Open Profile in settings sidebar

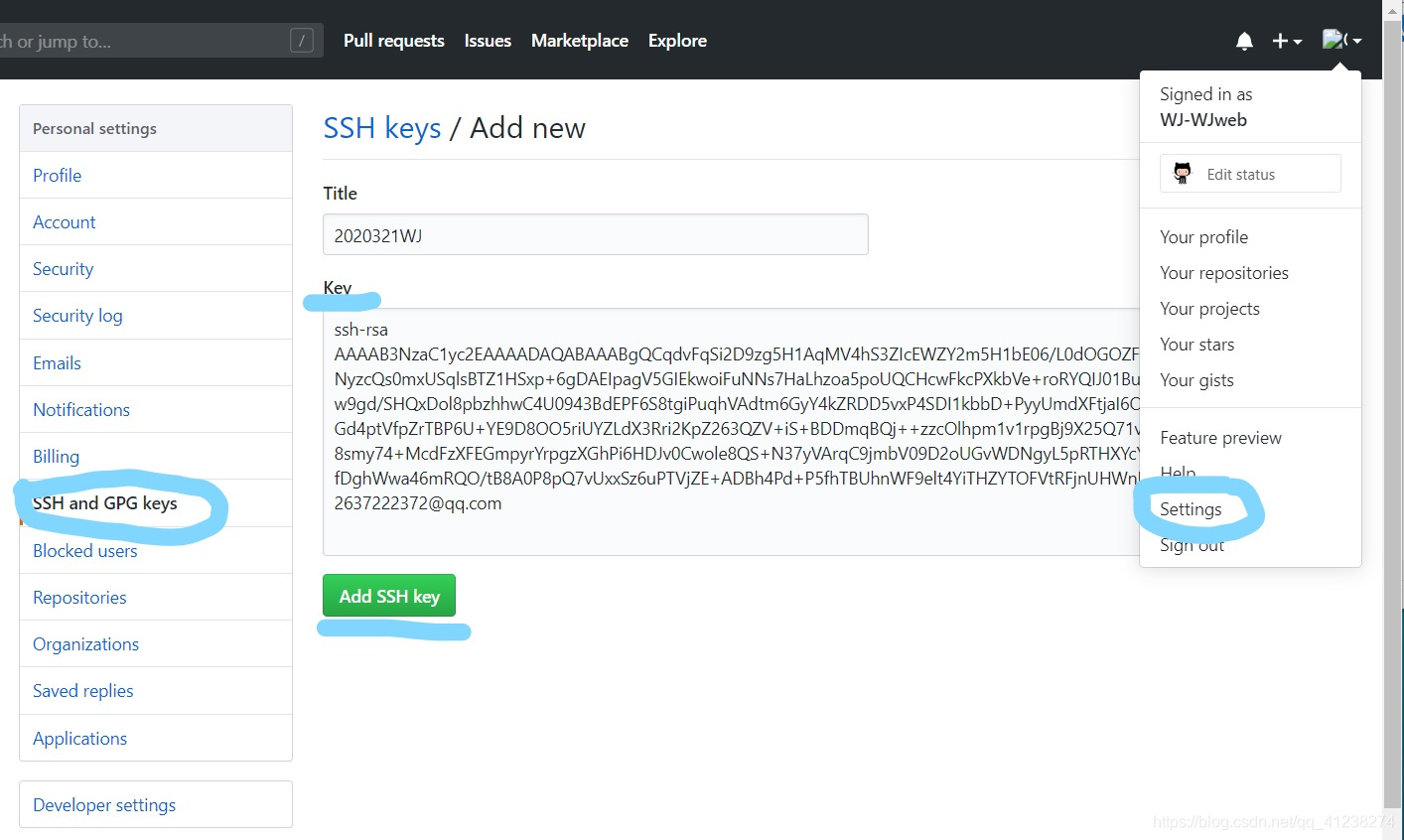click(156, 176)
